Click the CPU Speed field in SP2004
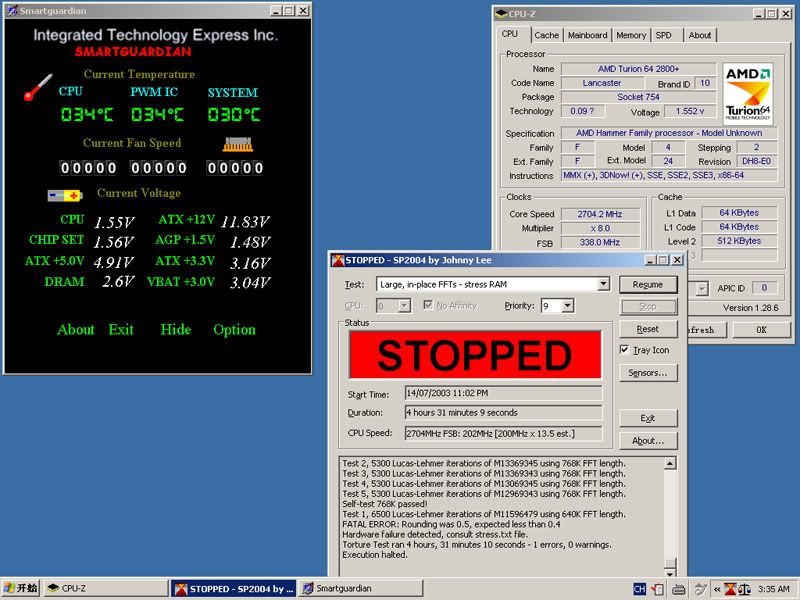800x600 pixels. point(503,433)
